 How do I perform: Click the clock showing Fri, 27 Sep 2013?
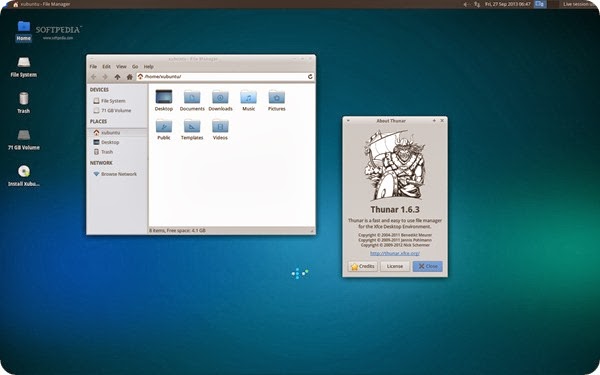[x=508, y=4]
